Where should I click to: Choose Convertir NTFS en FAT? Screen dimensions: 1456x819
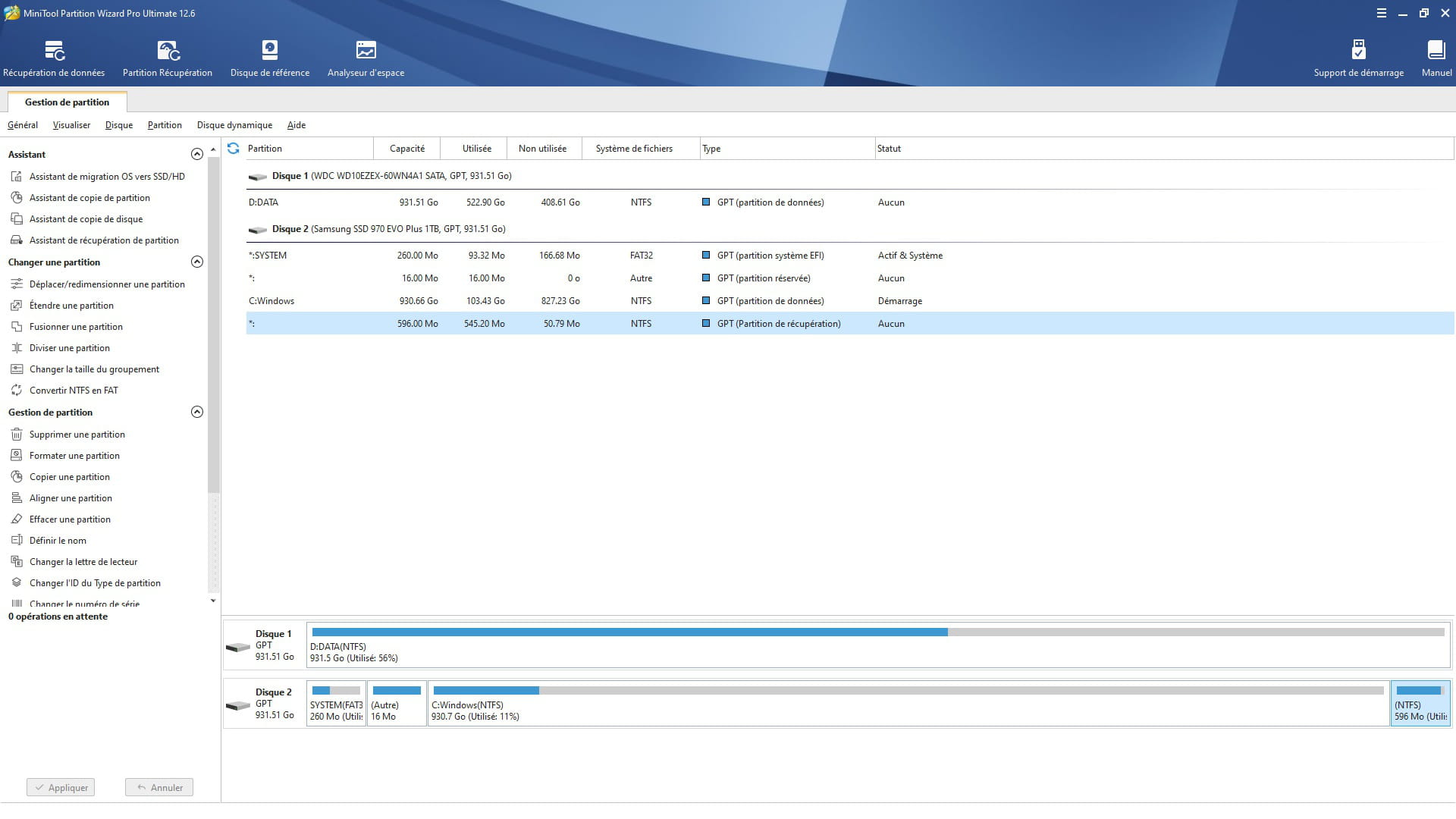pos(74,391)
